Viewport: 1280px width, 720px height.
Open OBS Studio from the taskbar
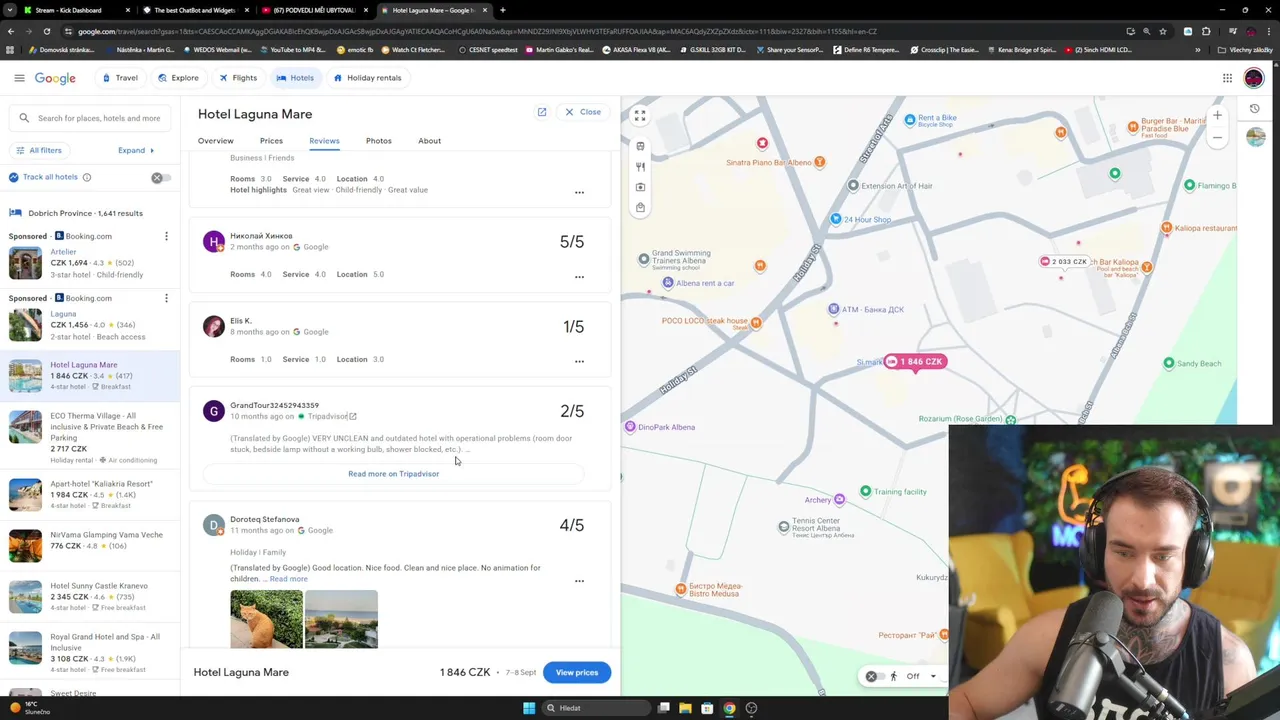click(x=751, y=708)
